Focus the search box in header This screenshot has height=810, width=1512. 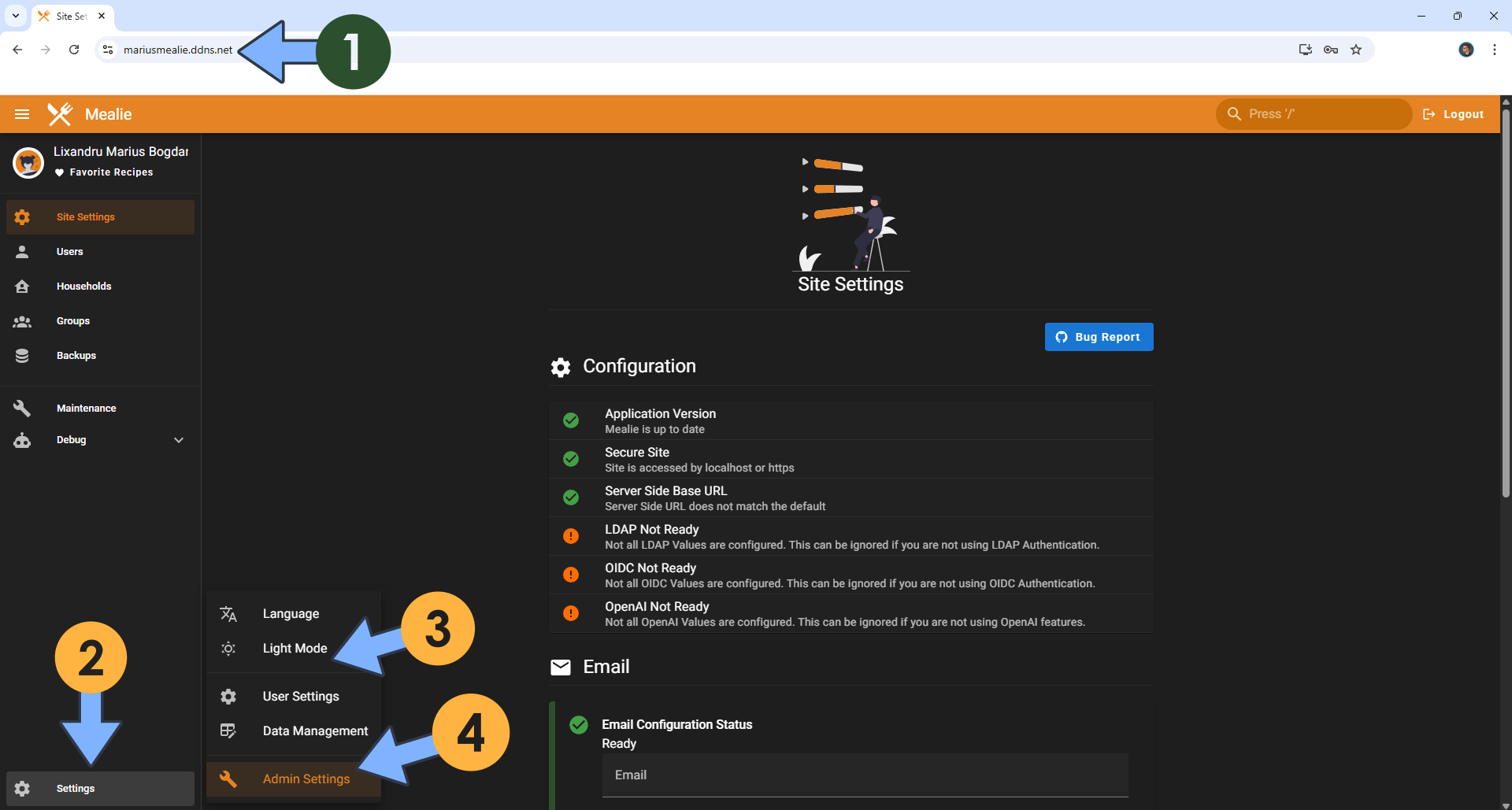[1314, 114]
